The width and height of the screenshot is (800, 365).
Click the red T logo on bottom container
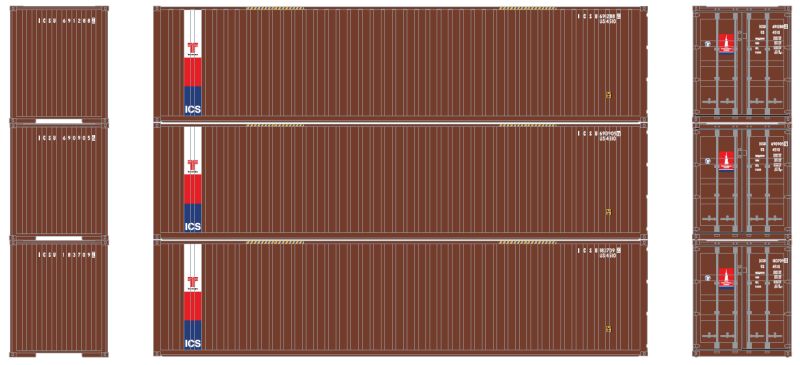coord(193,281)
